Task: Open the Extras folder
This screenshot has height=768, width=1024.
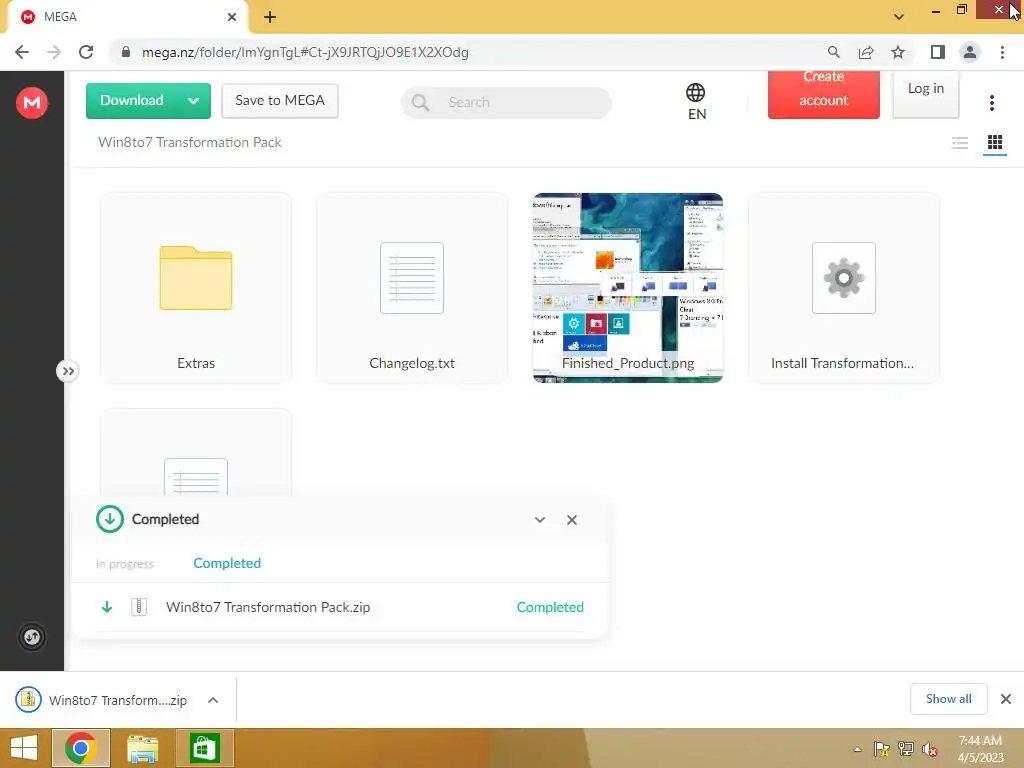Action: (x=196, y=287)
